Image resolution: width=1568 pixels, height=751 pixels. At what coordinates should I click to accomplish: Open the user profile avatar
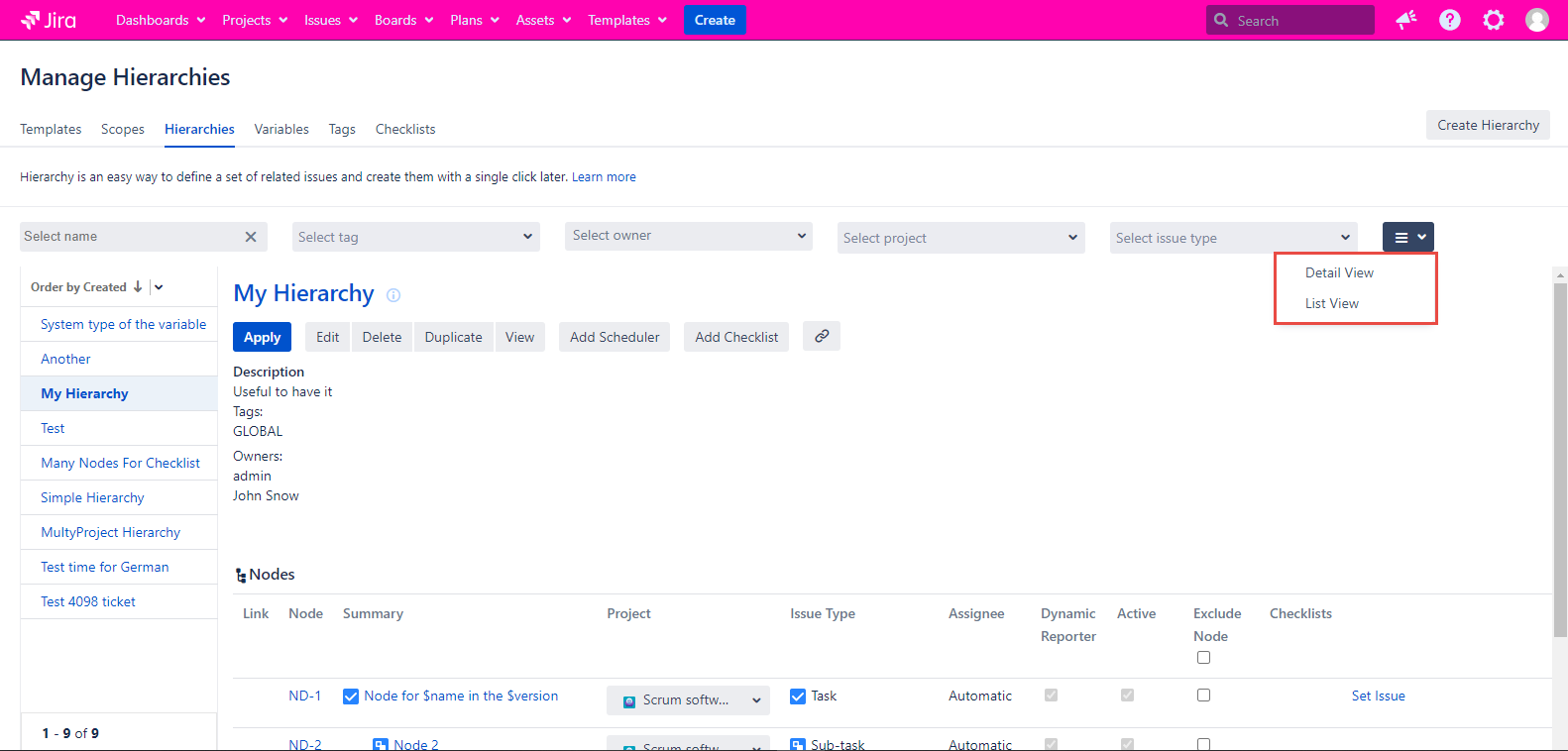click(x=1536, y=20)
